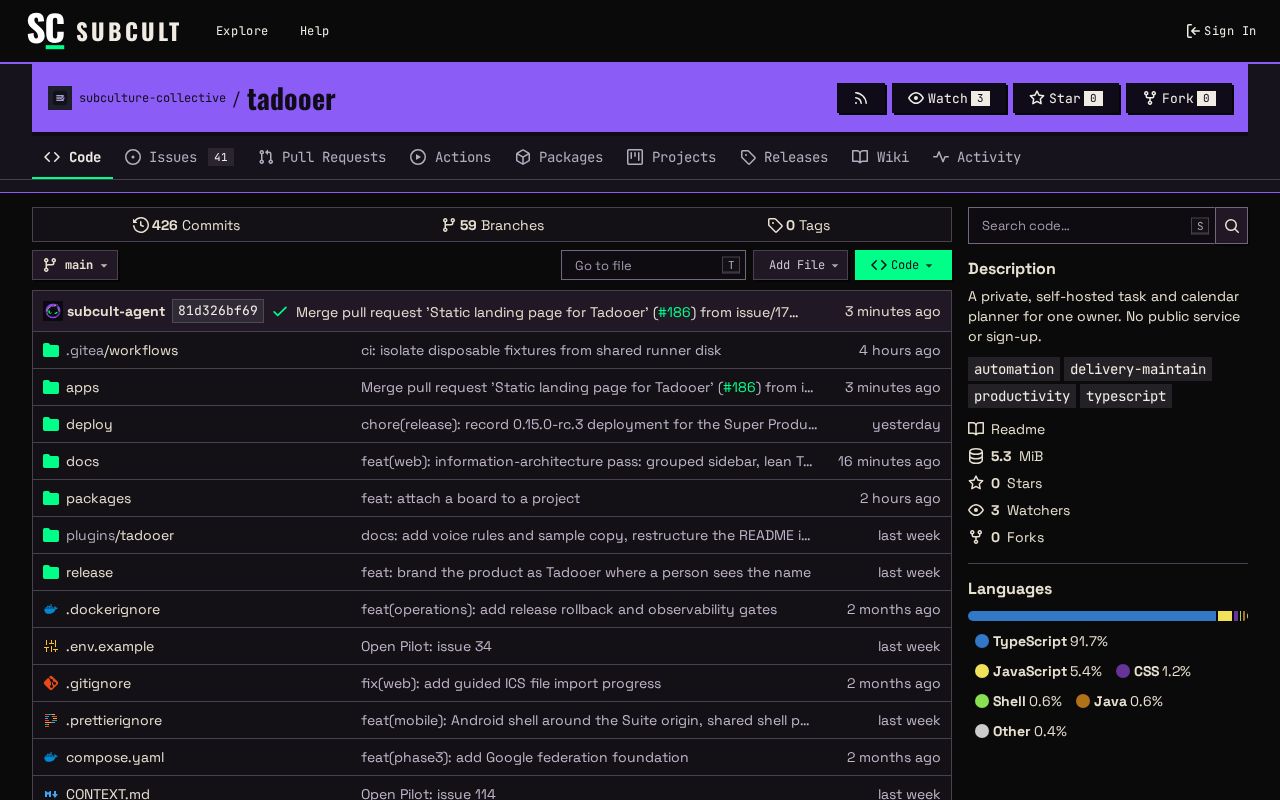Open the Add File dropdown
This screenshot has height=800, width=1280.
[x=800, y=265]
